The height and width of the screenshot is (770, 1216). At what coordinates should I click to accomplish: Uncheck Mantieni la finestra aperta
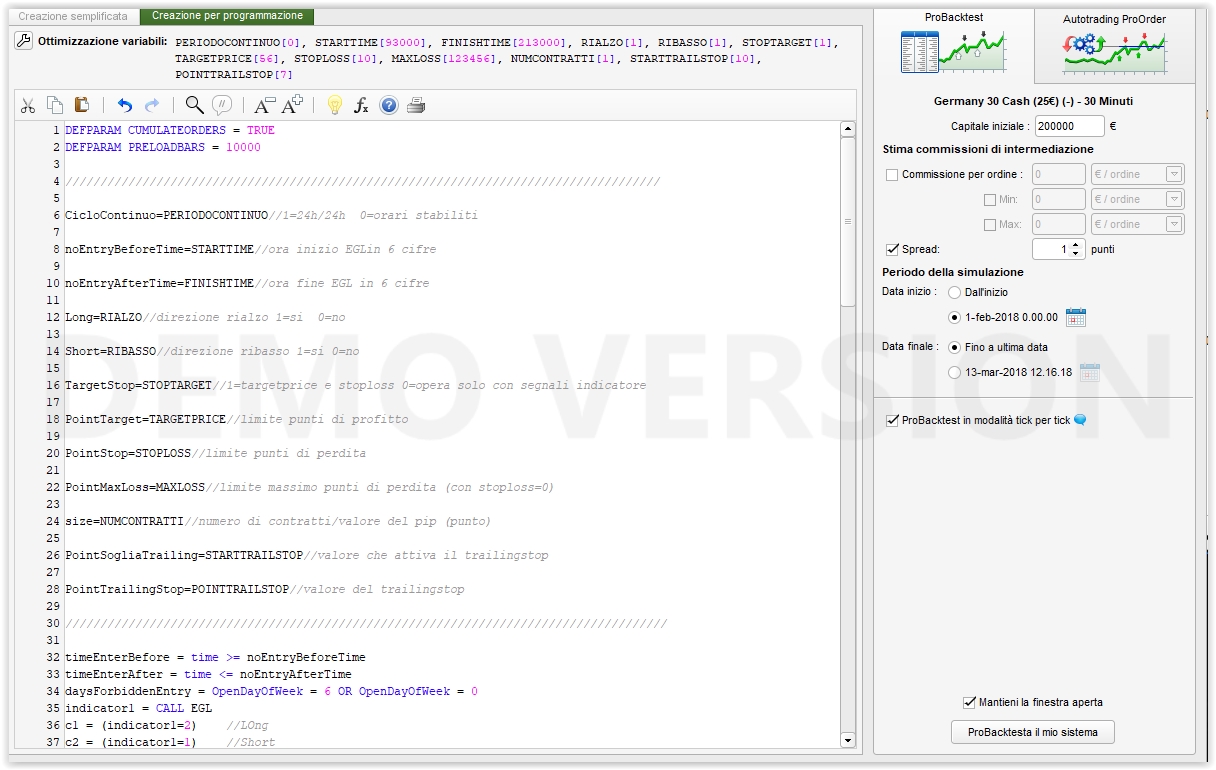click(969, 702)
